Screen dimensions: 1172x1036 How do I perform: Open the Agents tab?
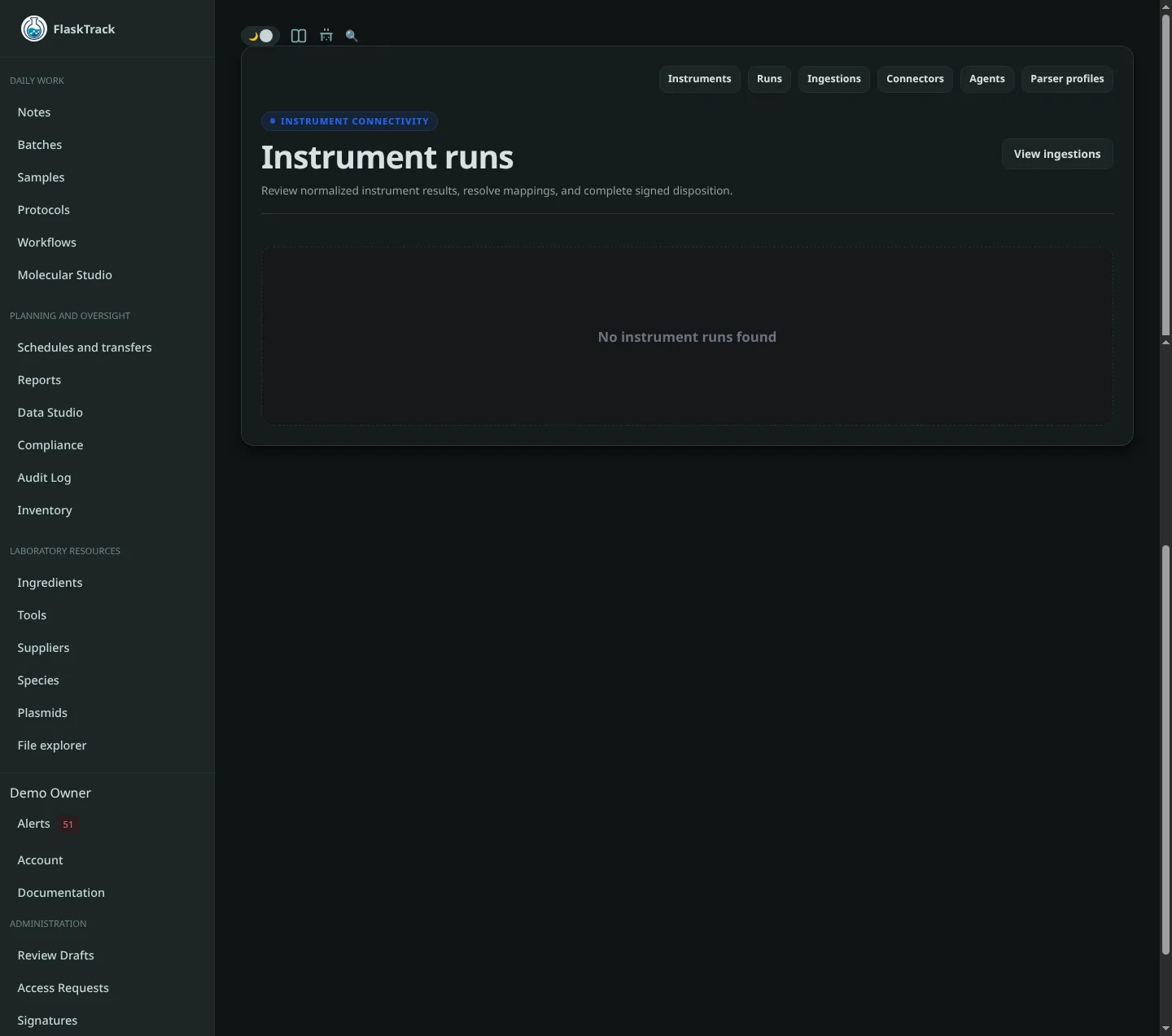(x=986, y=79)
